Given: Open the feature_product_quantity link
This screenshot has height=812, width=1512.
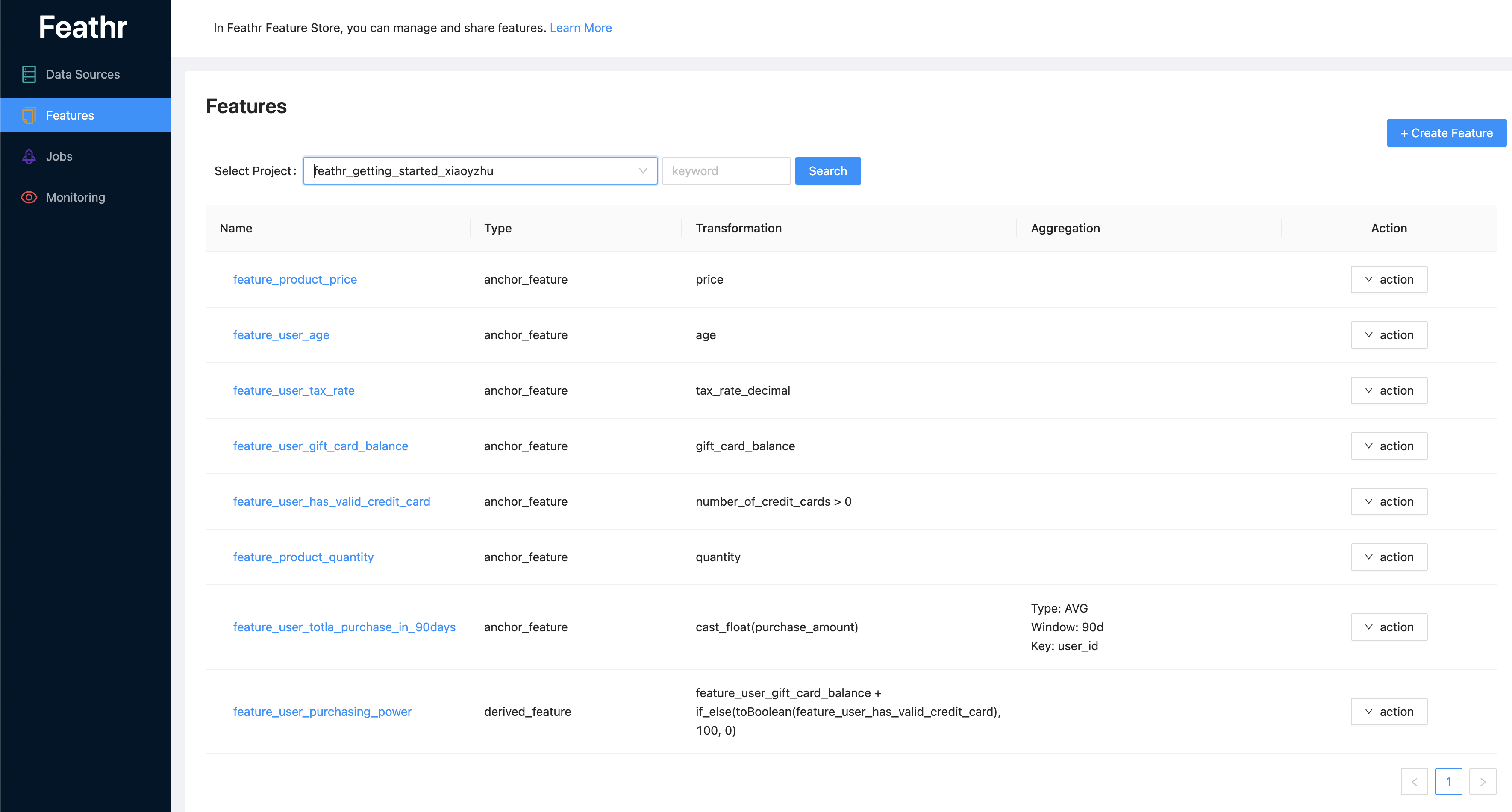Looking at the screenshot, I should (x=303, y=557).
